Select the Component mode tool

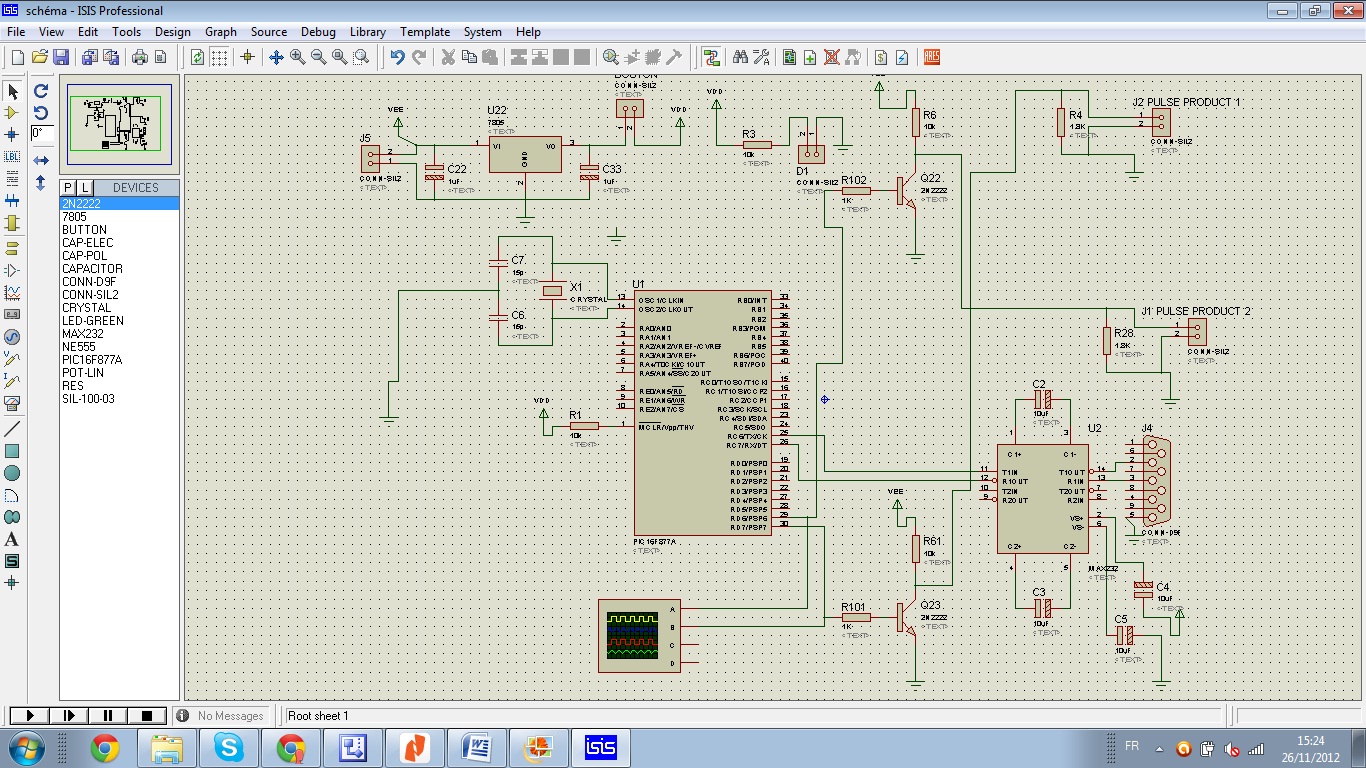pos(13,113)
